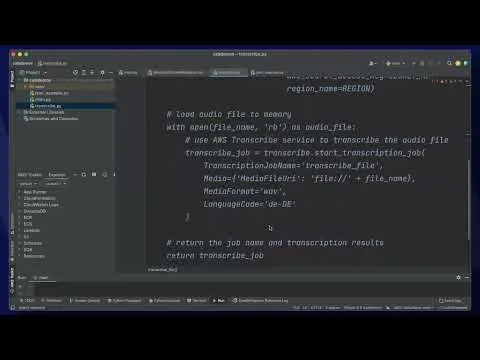This screenshot has height=360, width=480.
Task: Expand the CloudFormation node arrow
Action: pos(20,198)
